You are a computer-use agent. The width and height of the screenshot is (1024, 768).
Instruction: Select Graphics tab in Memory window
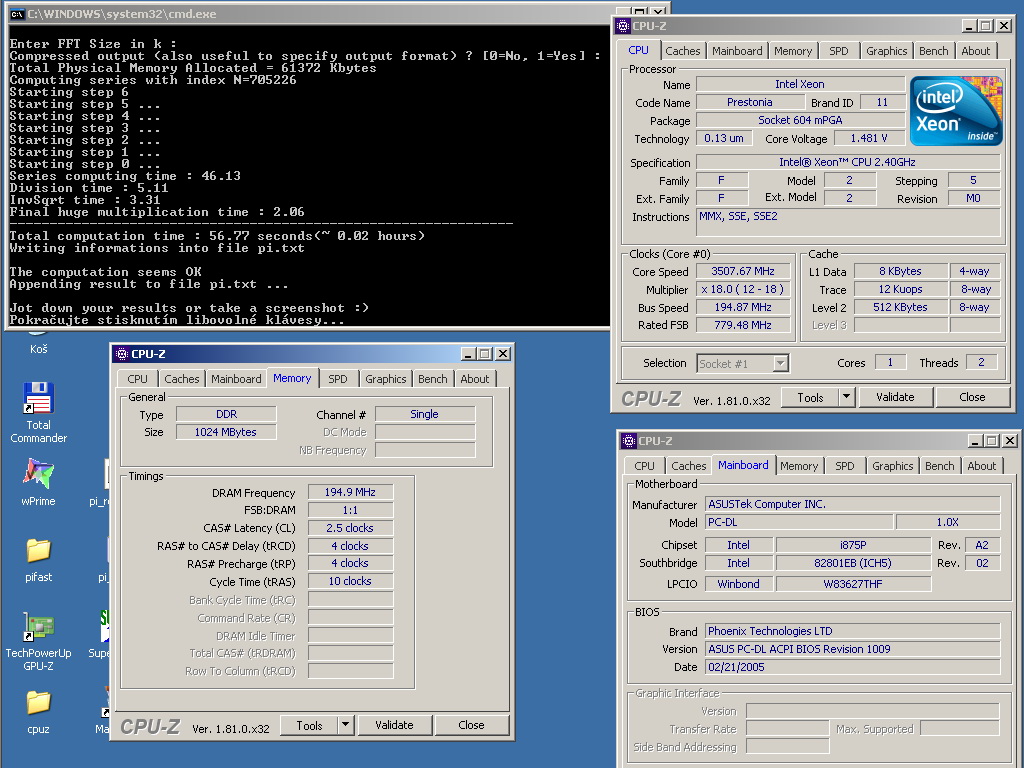(385, 379)
